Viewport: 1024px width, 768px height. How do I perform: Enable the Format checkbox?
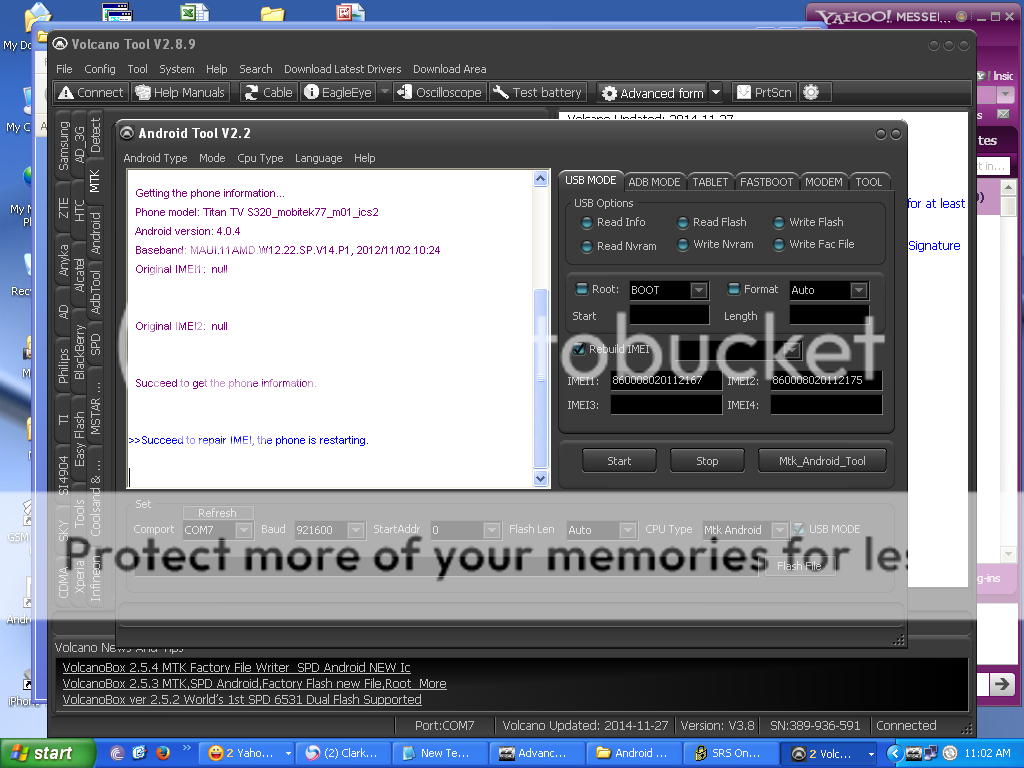tap(734, 290)
